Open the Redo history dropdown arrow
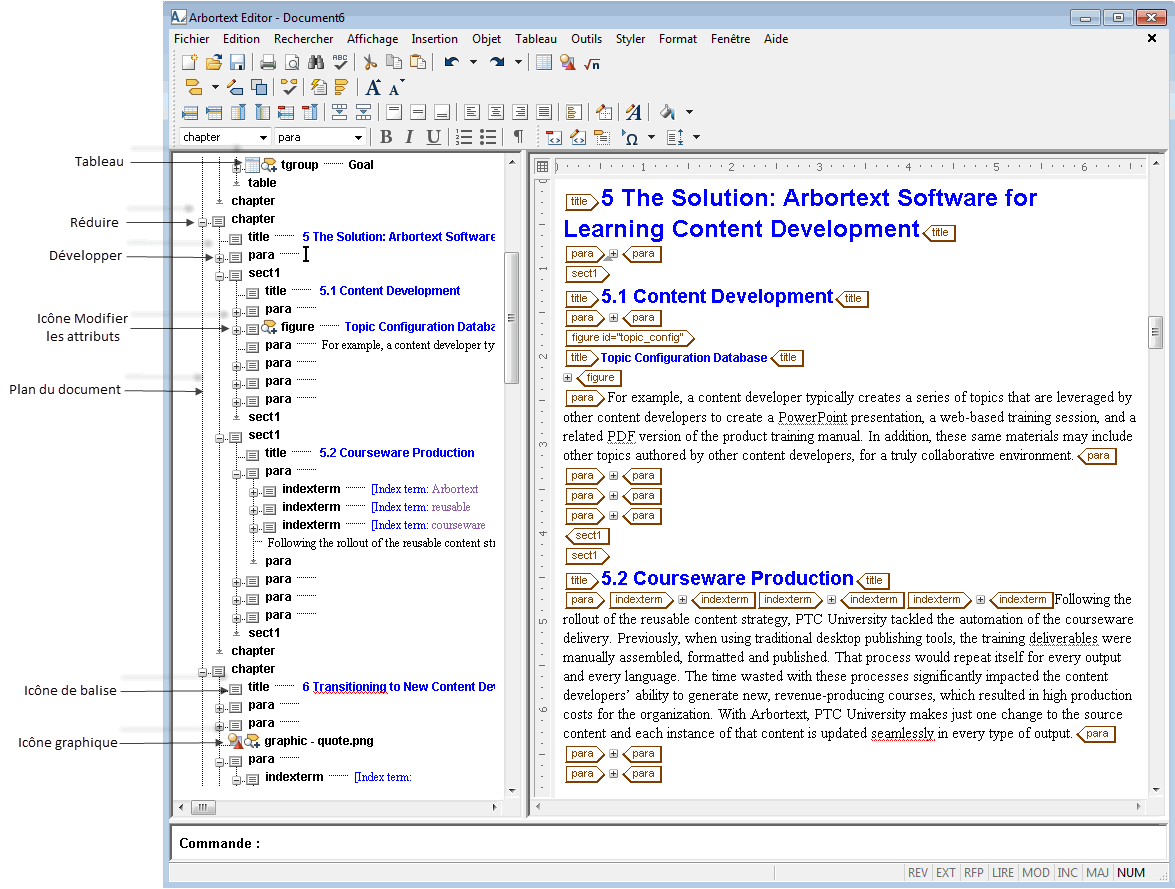Viewport: 1175px width, 889px height. pos(519,62)
